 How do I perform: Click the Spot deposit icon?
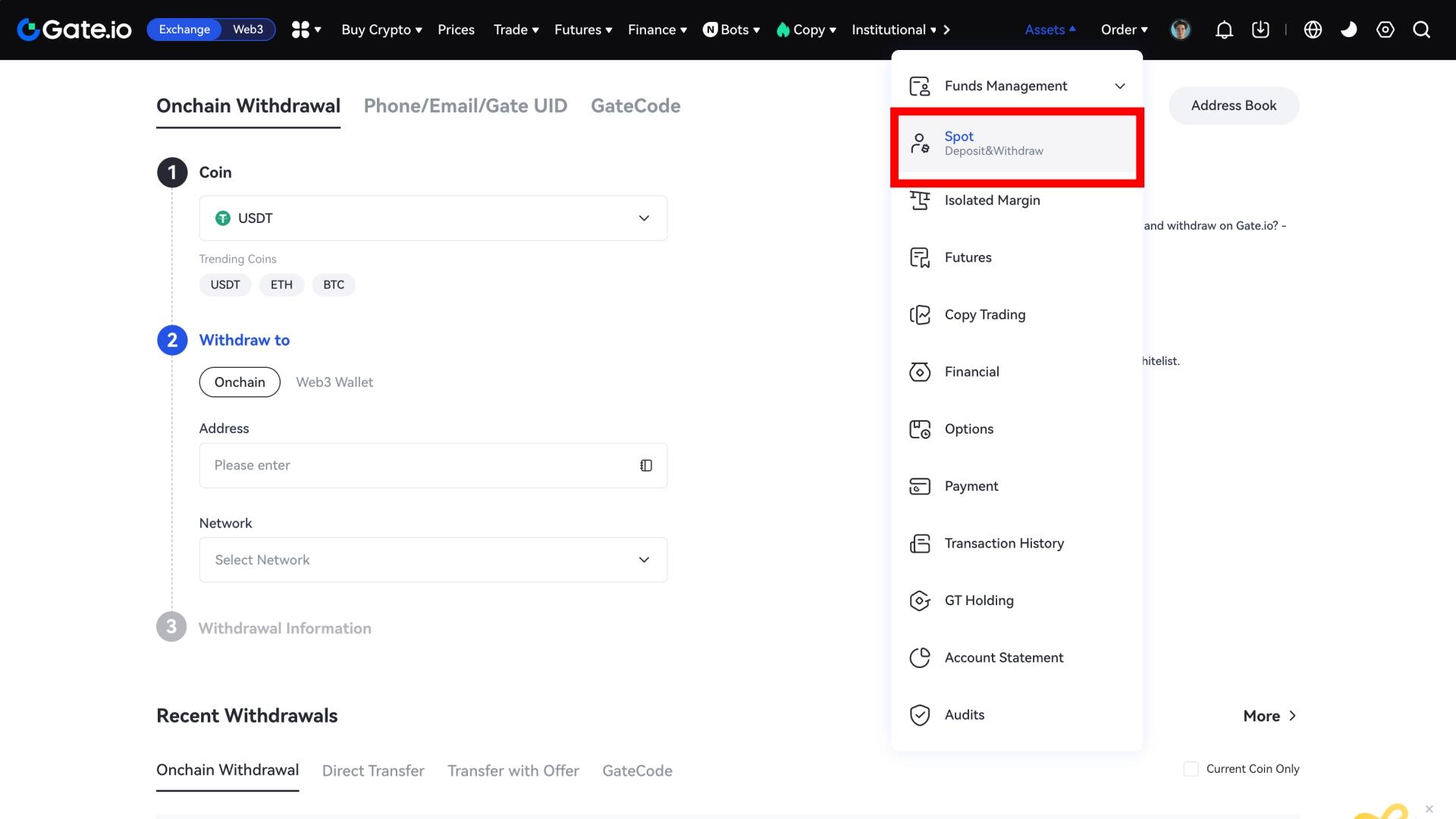click(920, 143)
